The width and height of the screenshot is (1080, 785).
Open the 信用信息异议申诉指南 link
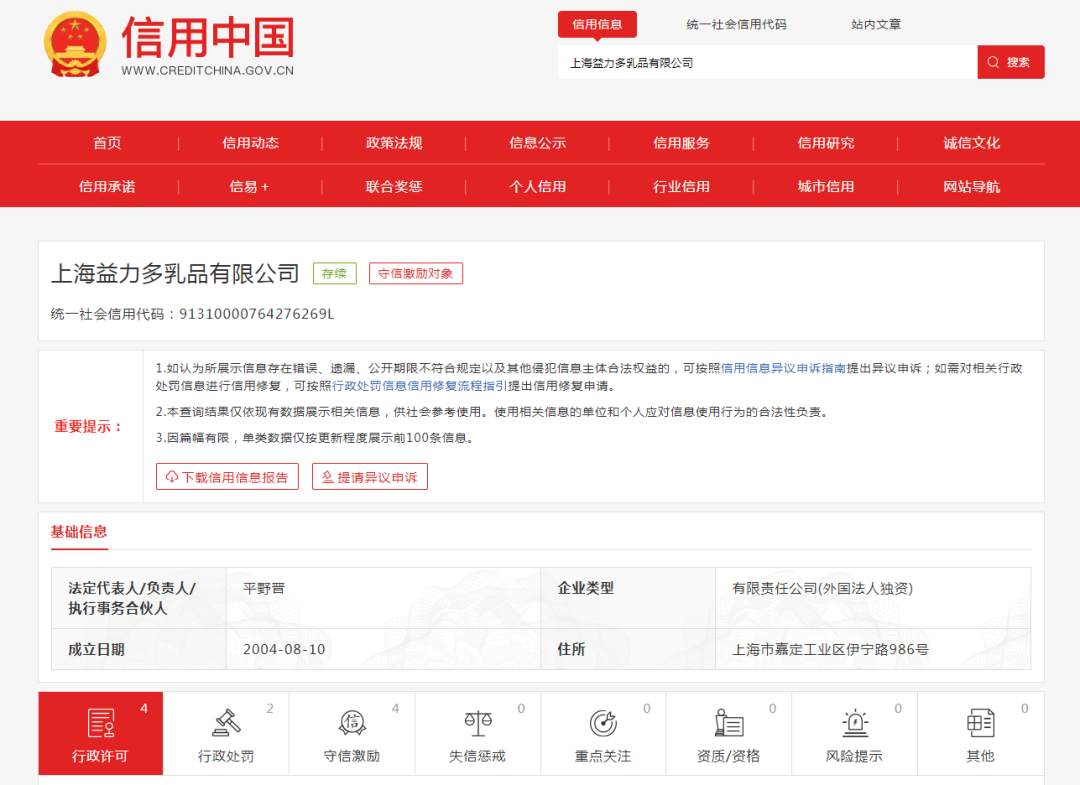tap(783, 368)
